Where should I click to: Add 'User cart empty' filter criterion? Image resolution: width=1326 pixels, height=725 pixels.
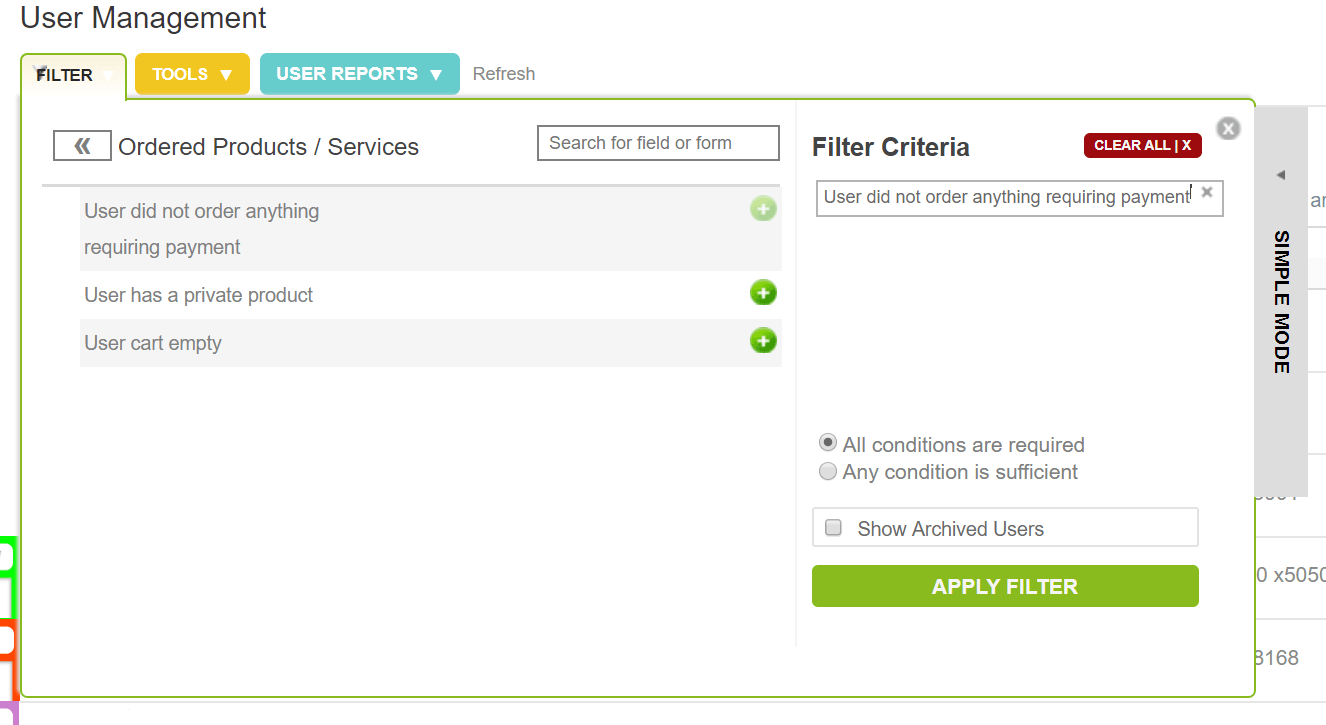(x=763, y=341)
